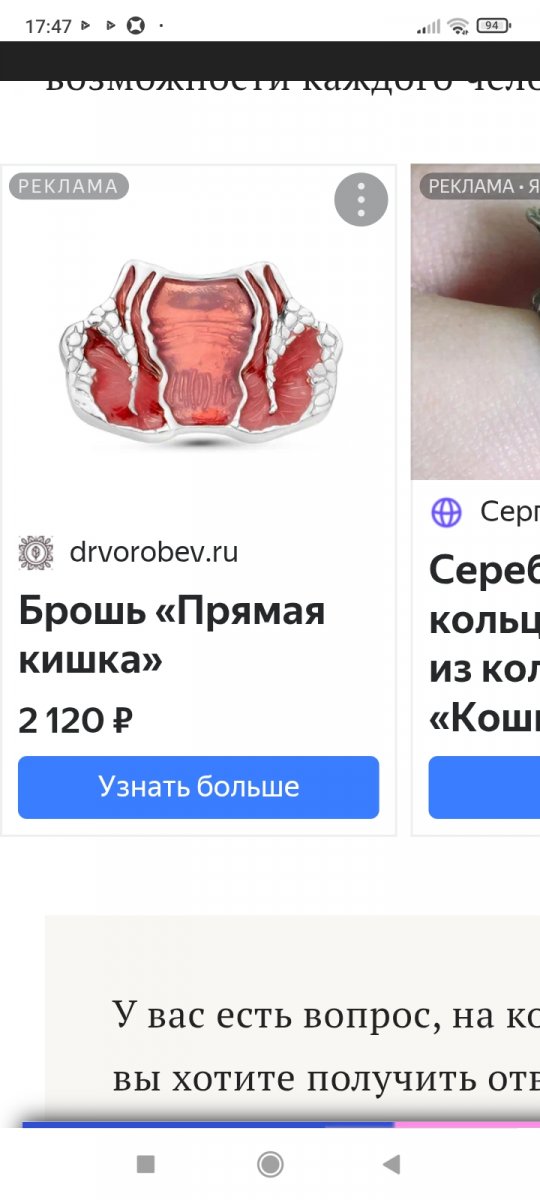
Task: Tap the Узнать больше button
Action: (x=198, y=787)
